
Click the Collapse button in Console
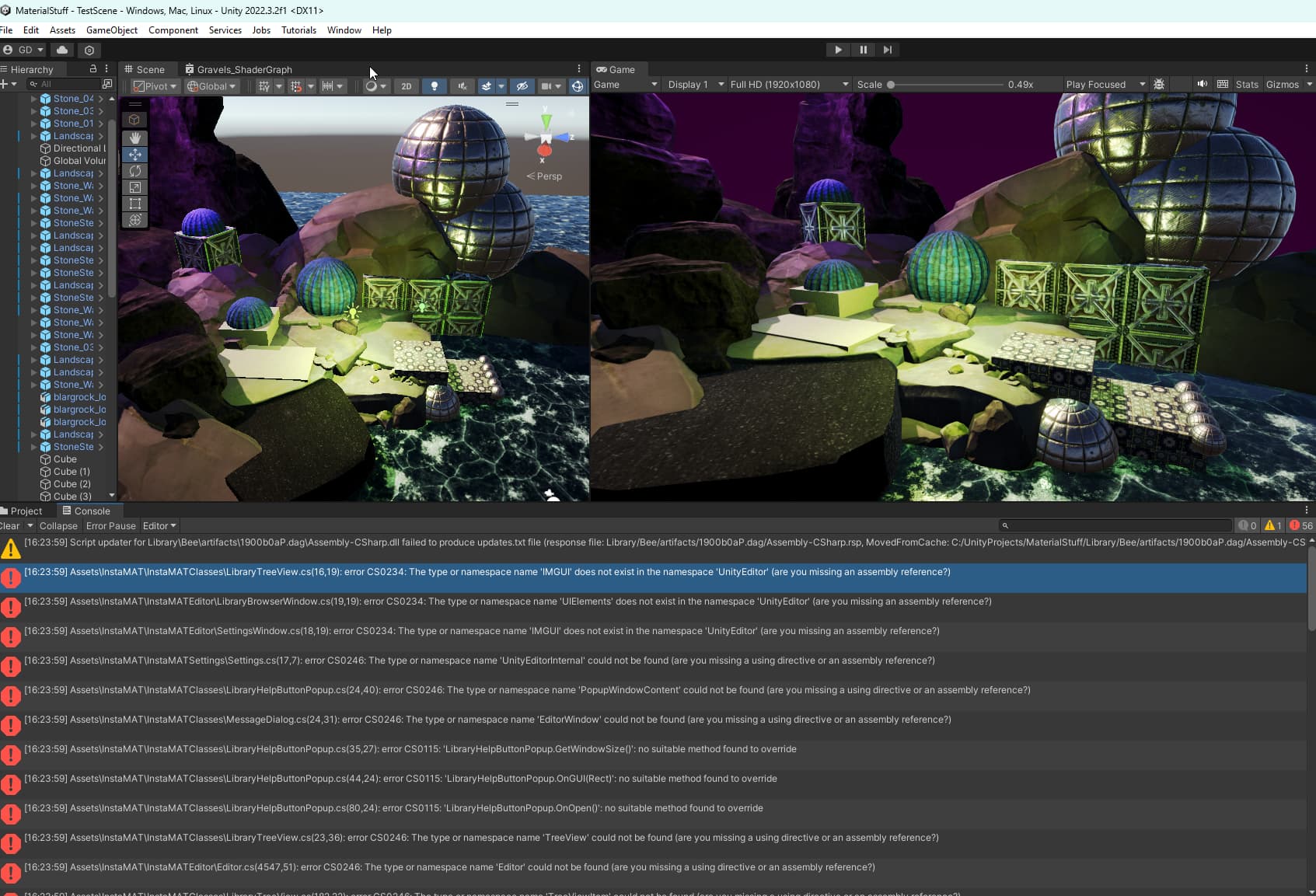click(58, 526)
